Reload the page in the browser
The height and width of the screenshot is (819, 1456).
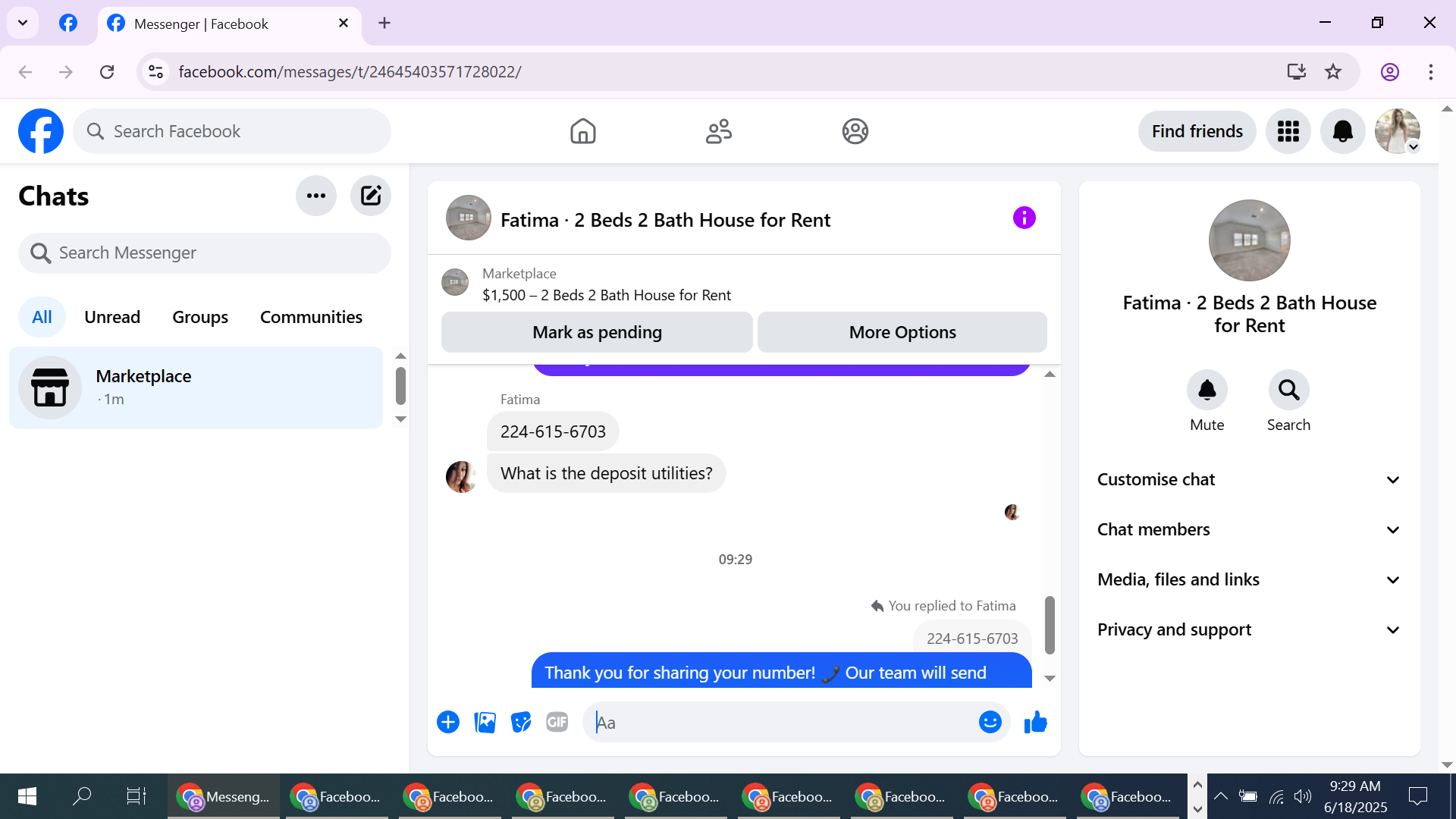click(107, 72)
